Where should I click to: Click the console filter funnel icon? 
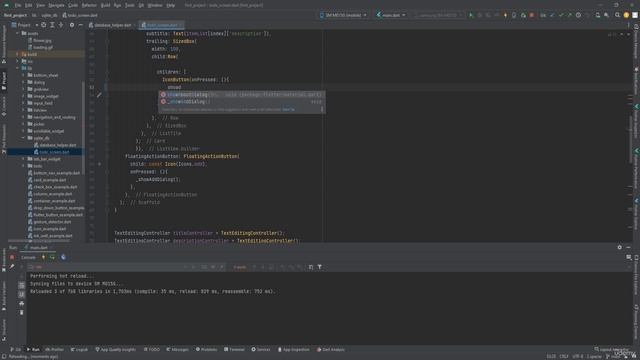click(x=320, y=267)
